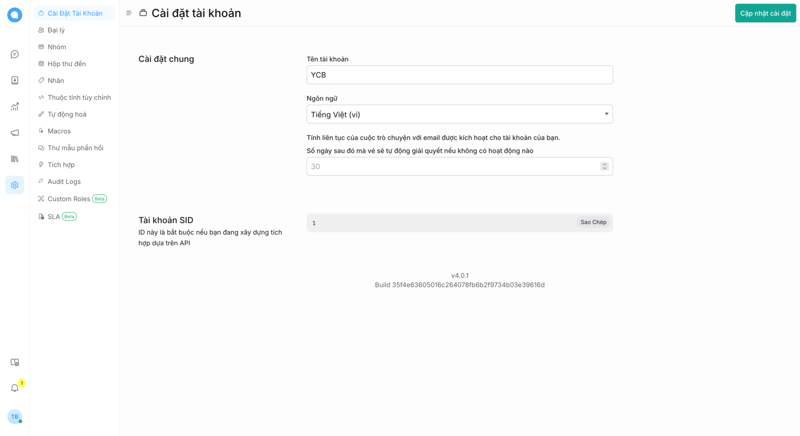The height and width of the screenshot is (436, 800).
Task: Click the Chatwoot logo at top-left
Action: click(14, 15)
